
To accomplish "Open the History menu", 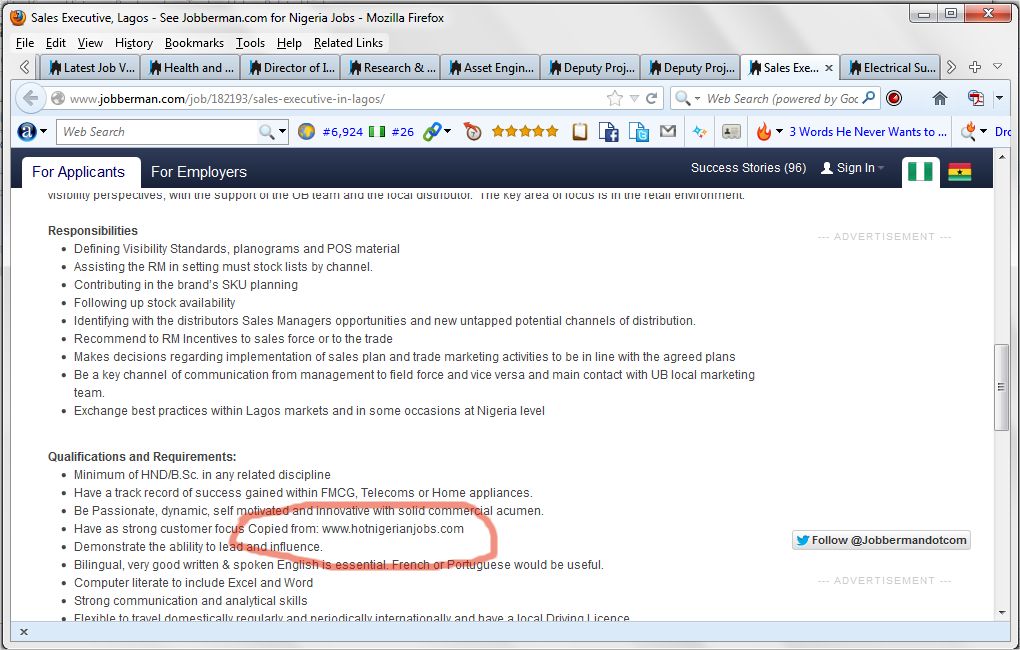I will tap(133, 43).
